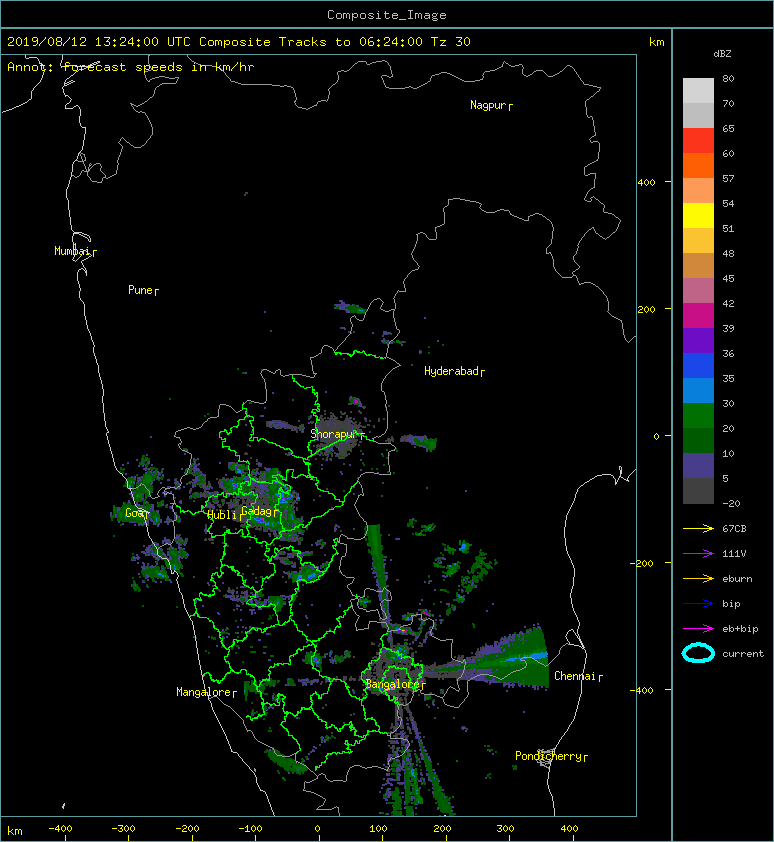
Task: Click the 42 dBZ magenta color swatch
Action: pyautogui.click(x=698, y=315)
